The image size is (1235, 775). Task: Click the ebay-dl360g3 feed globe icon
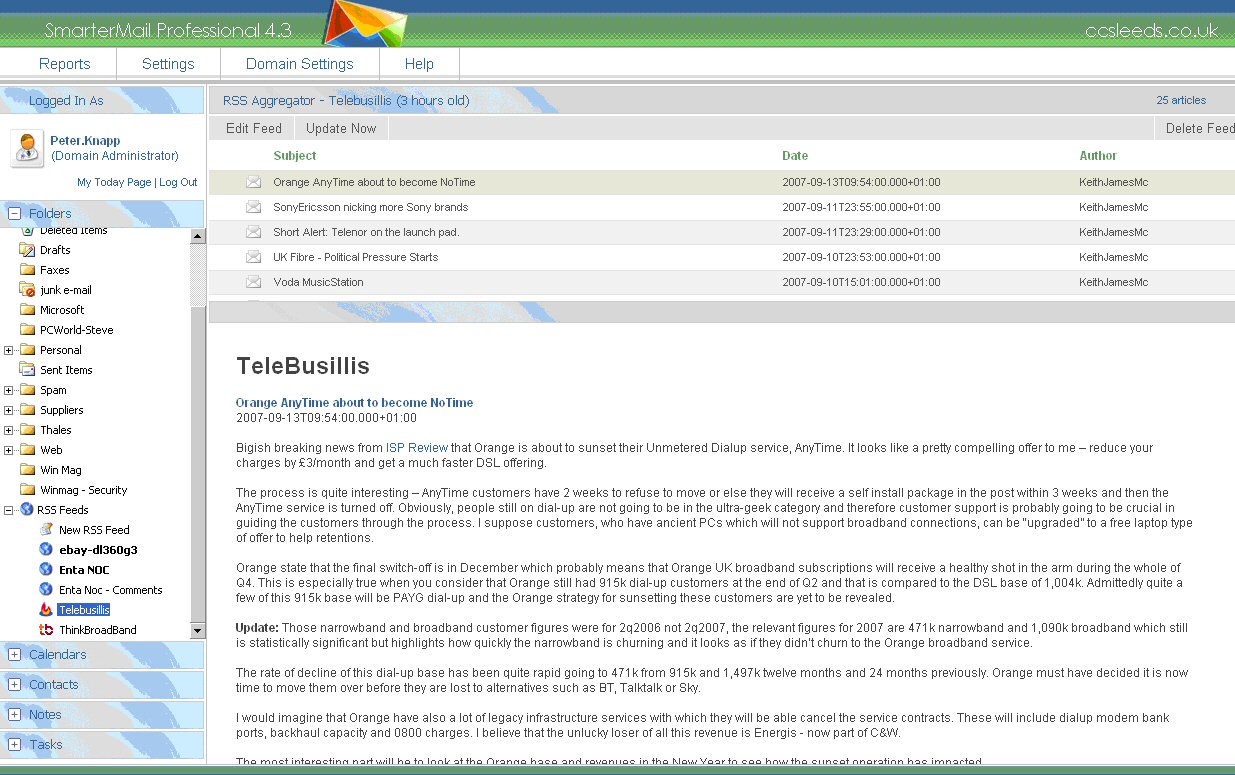(x=46, y=550)
